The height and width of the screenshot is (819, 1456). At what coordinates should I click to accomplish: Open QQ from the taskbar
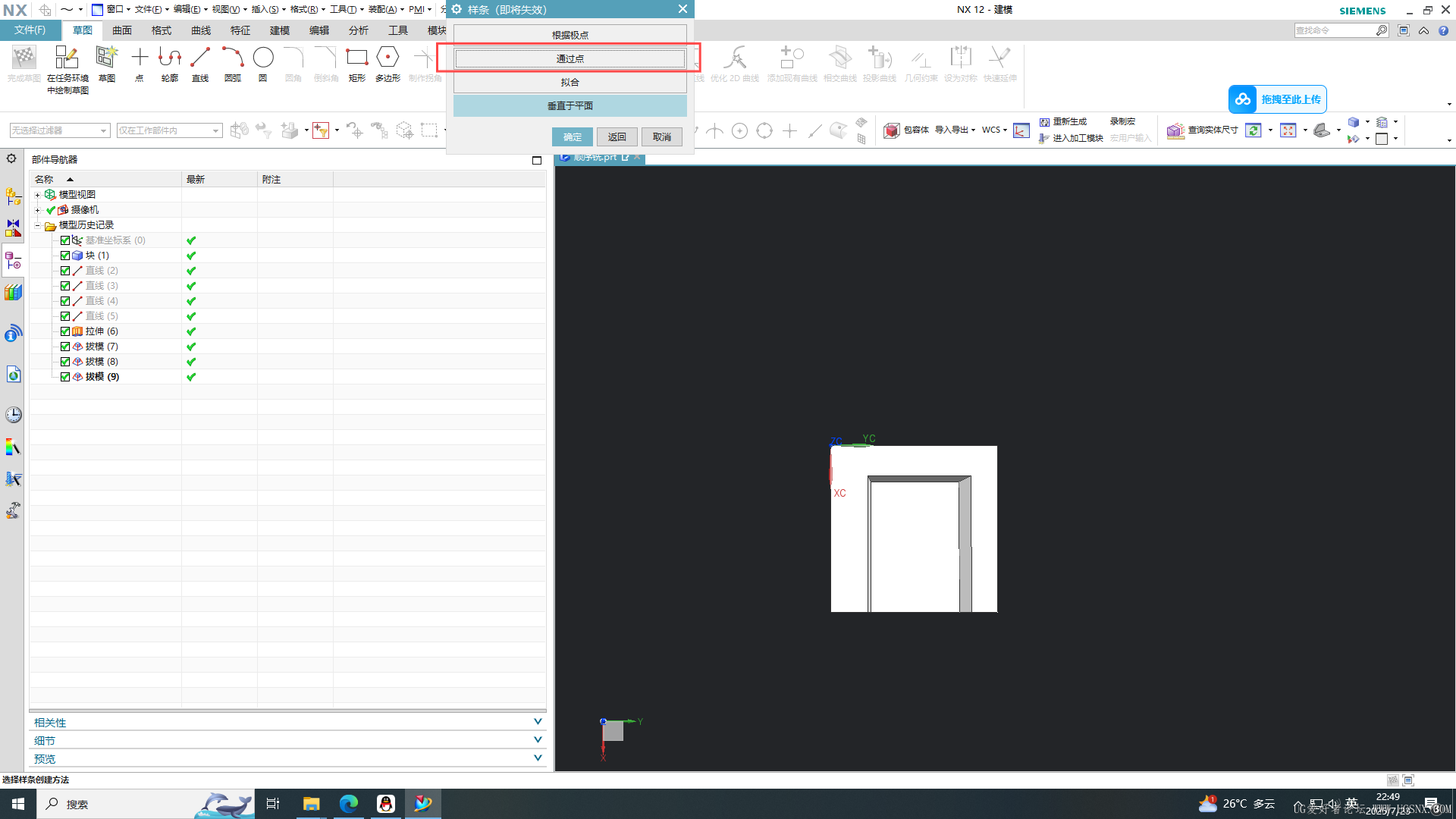tap(386, 804)
